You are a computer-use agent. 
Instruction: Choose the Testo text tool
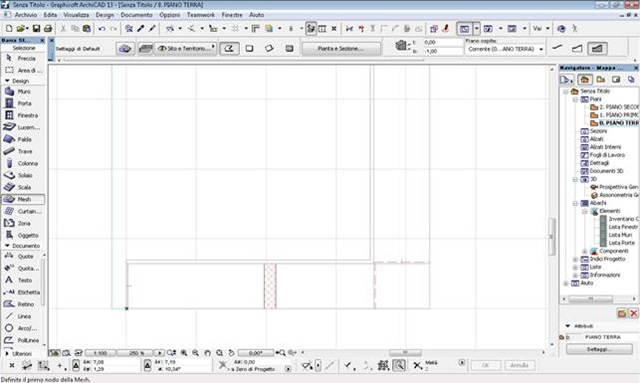pos(23,280)
